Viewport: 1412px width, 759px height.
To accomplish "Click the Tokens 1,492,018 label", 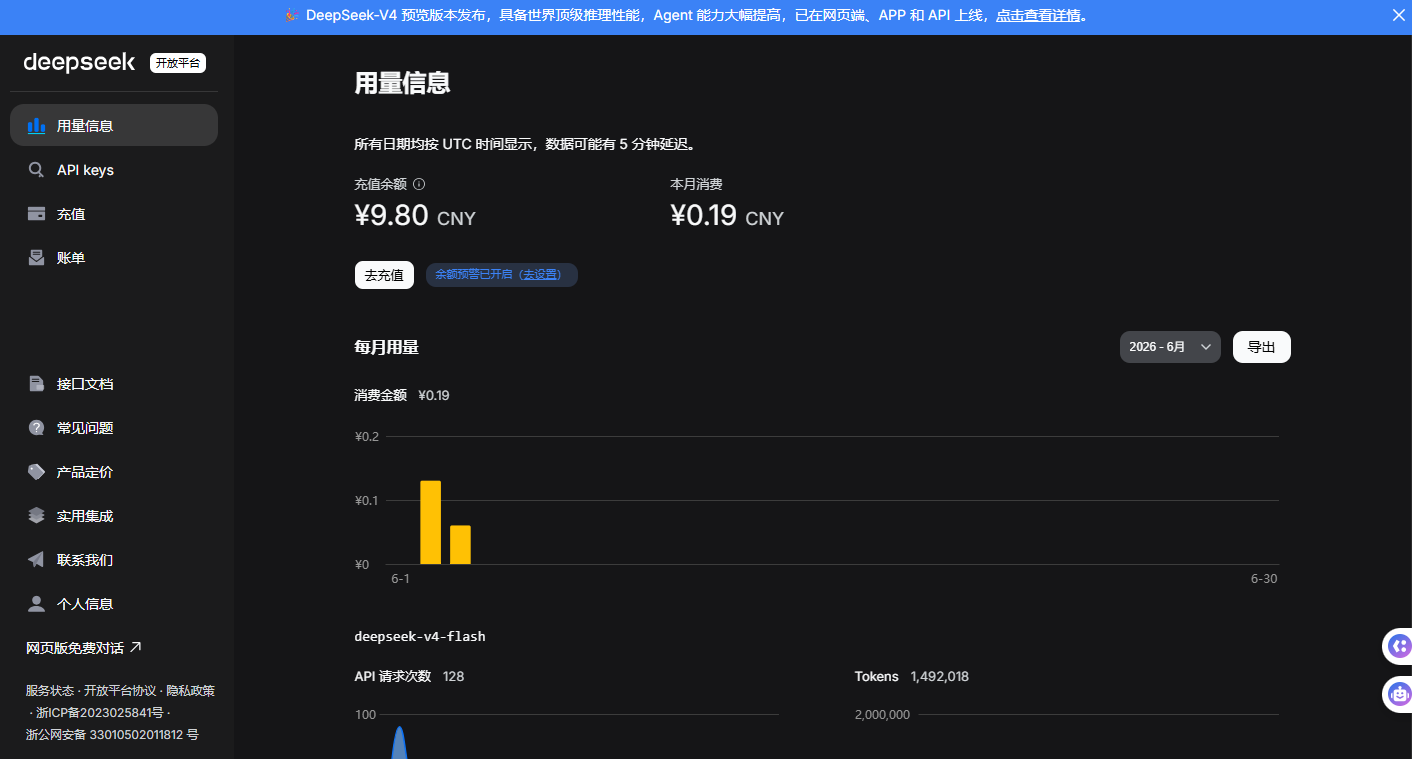I will coord(911,676).
